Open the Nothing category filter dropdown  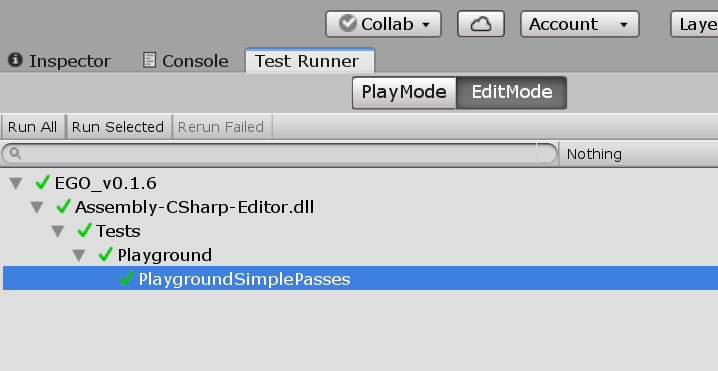tap(638, 154)
